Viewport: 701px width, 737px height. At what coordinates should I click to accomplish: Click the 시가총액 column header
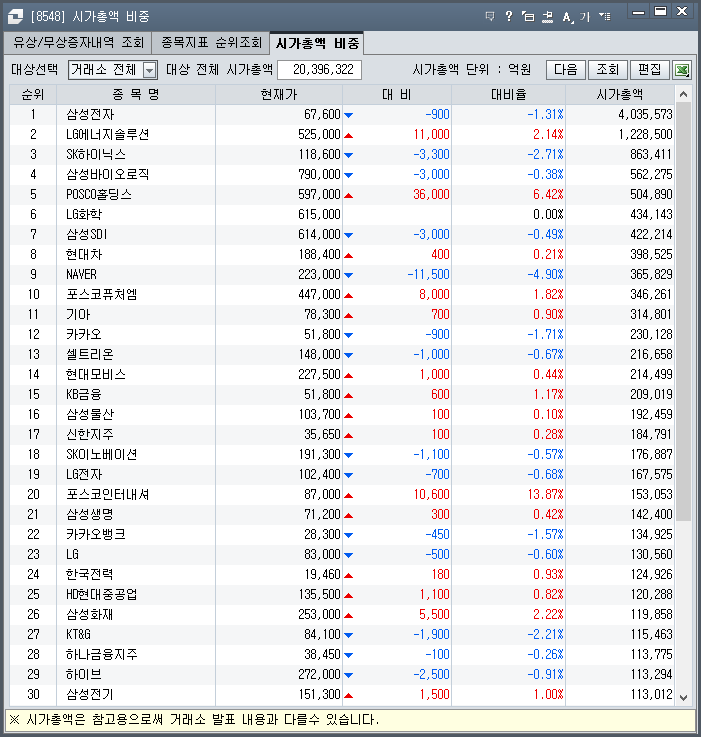[620, 95]
